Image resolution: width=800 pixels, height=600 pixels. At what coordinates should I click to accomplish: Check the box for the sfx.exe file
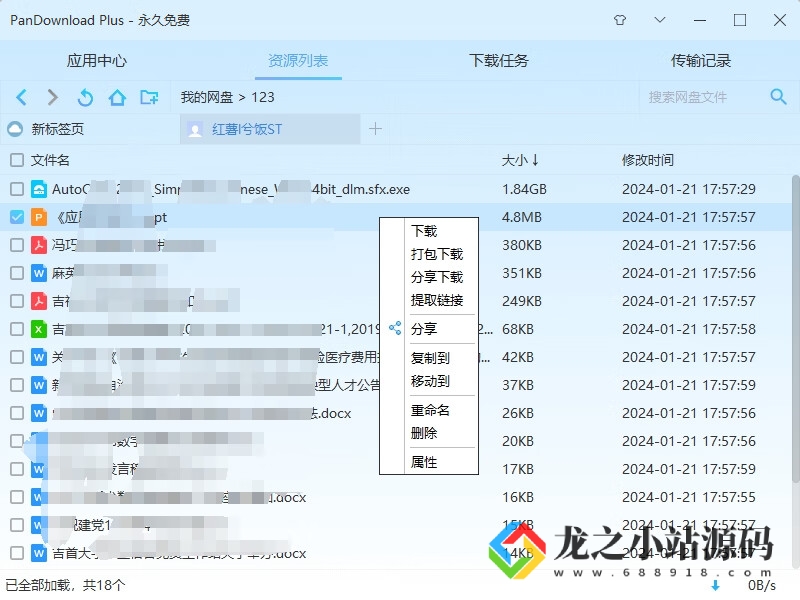[x=17, y=189]
